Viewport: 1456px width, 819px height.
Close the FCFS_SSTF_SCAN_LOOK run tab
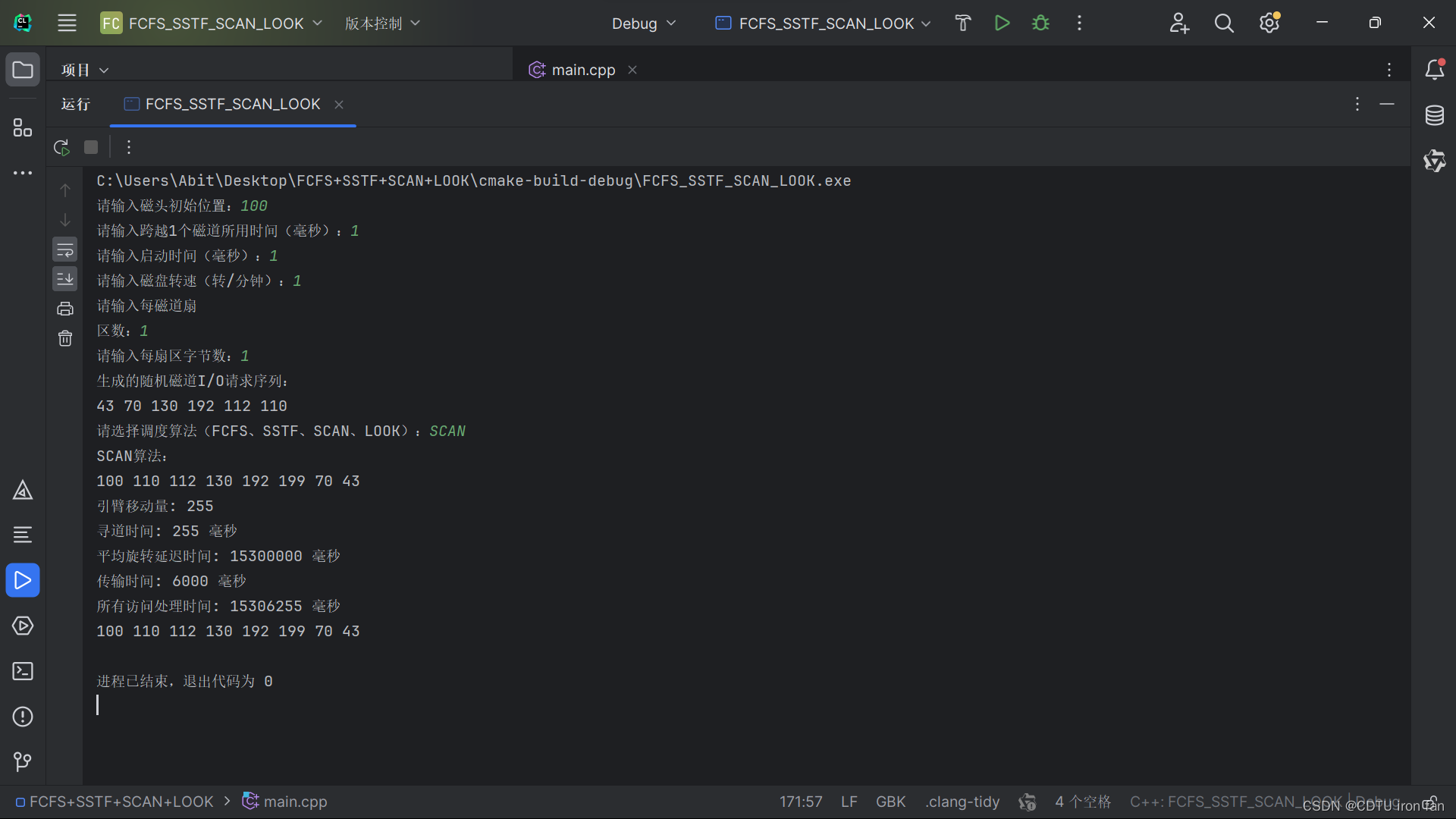[339, 105]
